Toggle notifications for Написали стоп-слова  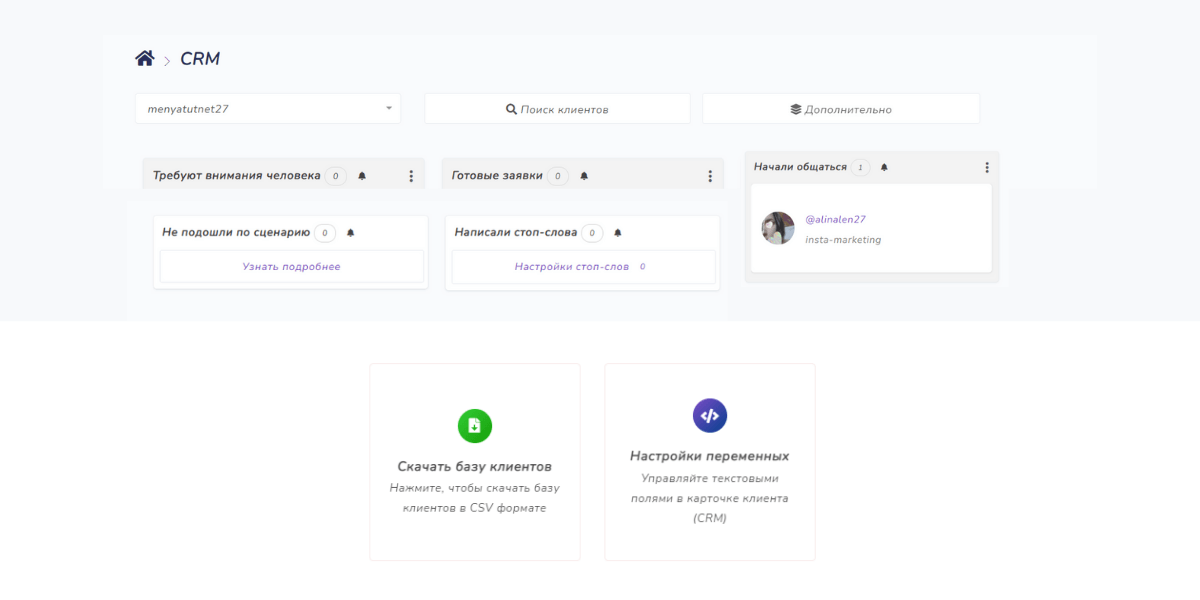coord(618,232)
